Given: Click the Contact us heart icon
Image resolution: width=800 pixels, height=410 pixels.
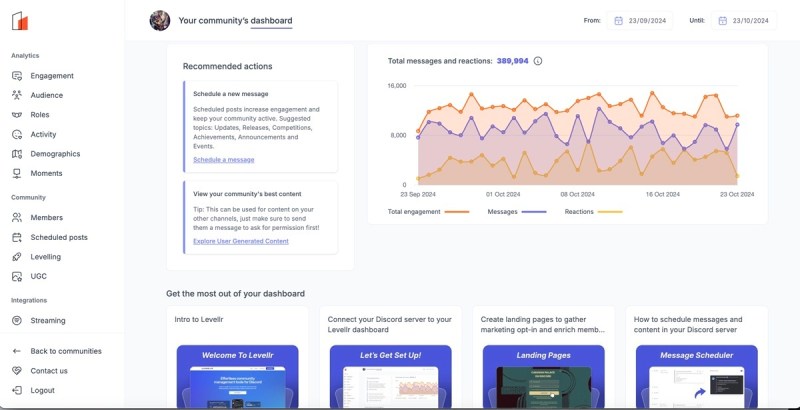Looking at the screenshot, I should (17, 371).
